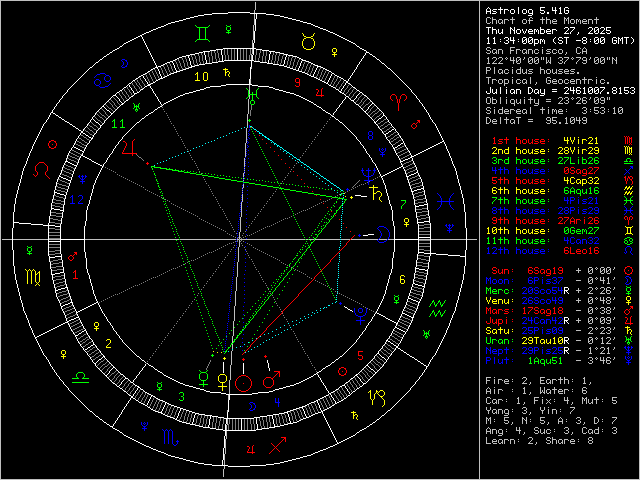Select the large Uranus glyph near the midheaven
640x480 pixels.
point(252,96)
